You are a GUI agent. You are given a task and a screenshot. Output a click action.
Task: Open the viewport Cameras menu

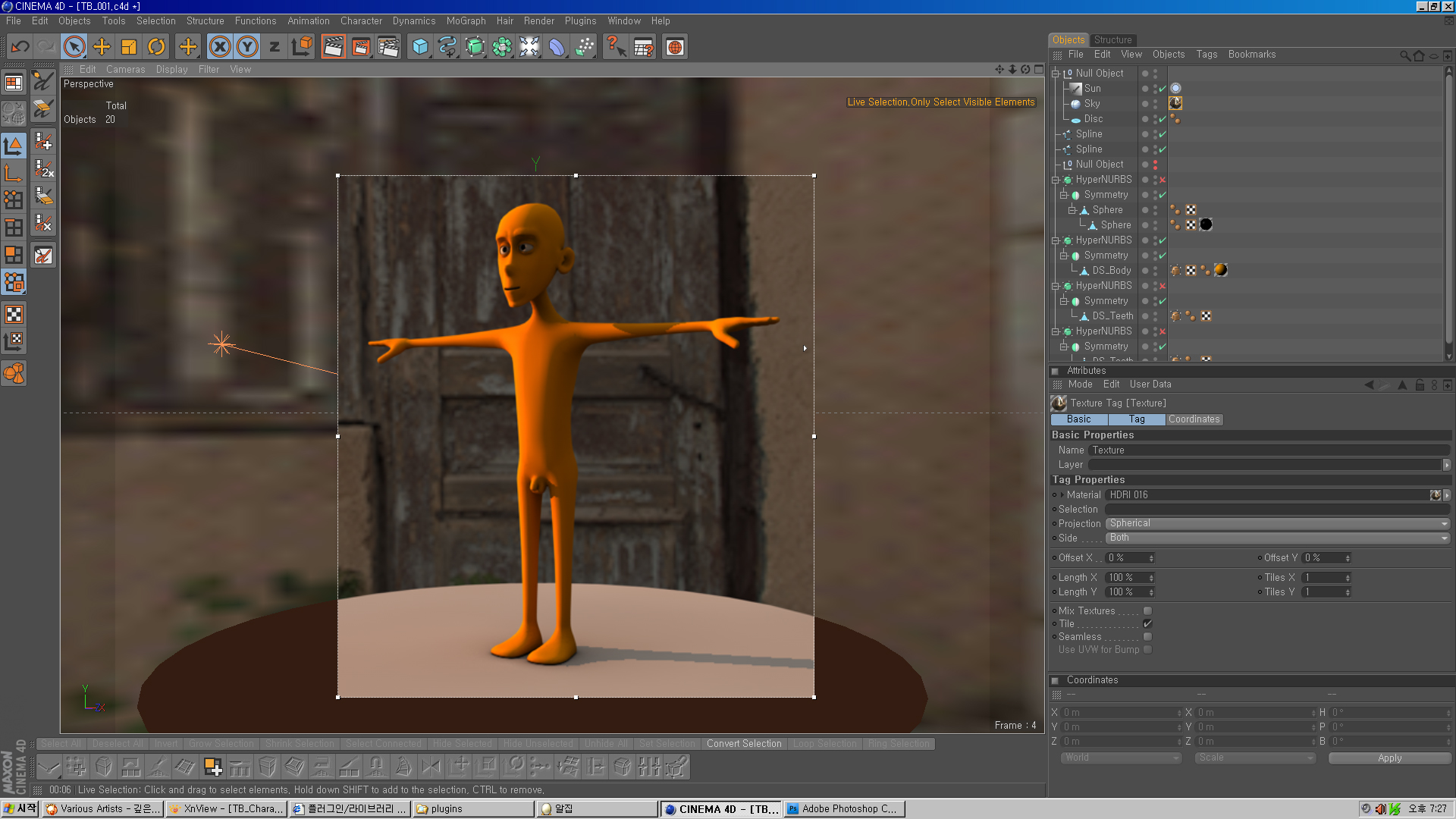point(125,70)
